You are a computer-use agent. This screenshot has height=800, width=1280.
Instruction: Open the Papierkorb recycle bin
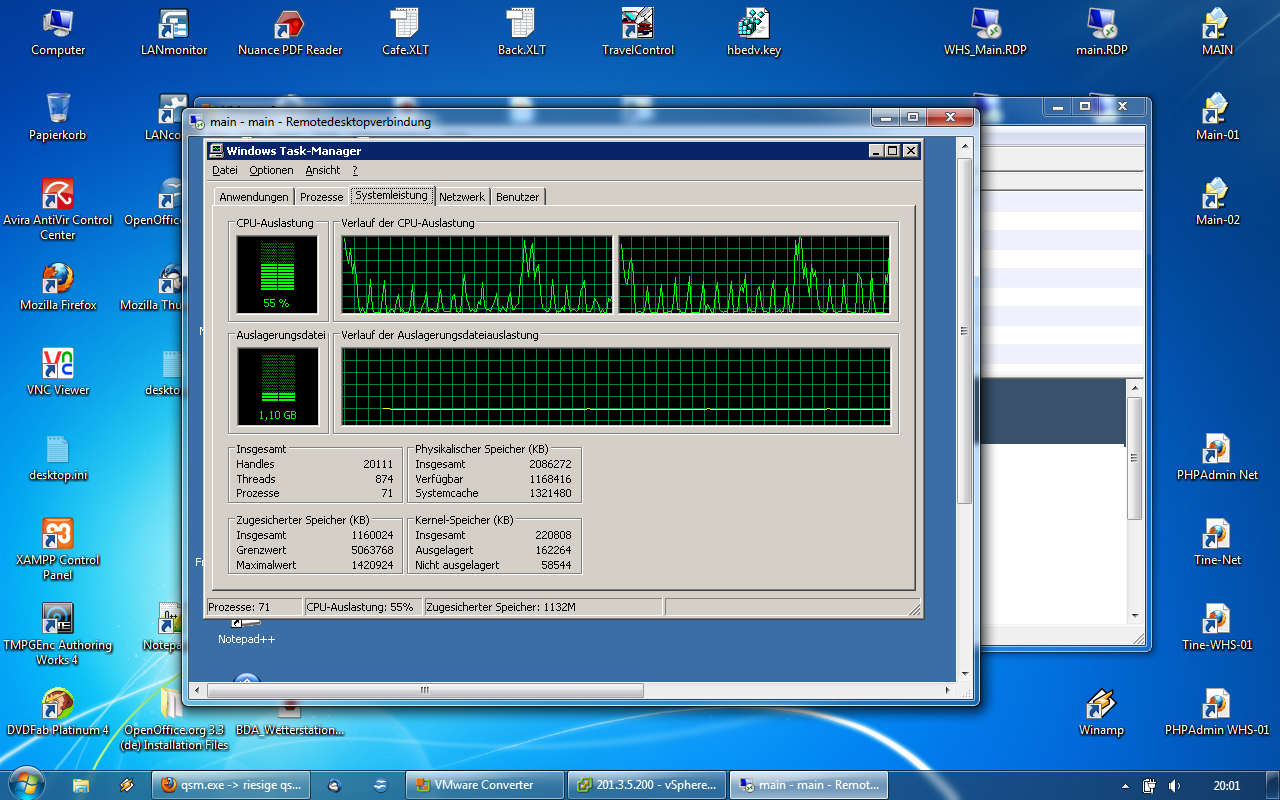58,116
